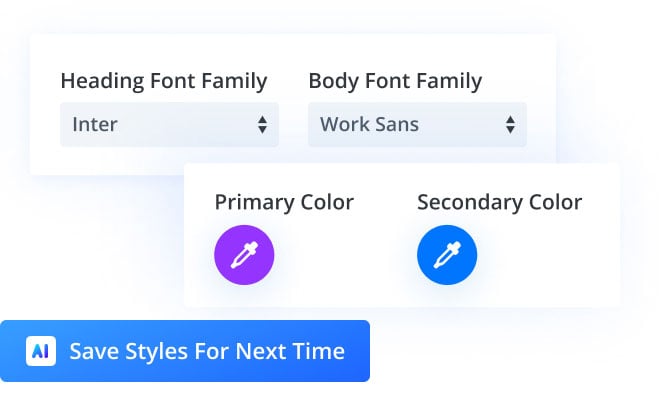The width and height of the screenshot is (664, 400).
Task: Click the white pipette glyph in purple circle
Action: pos(245,255)
